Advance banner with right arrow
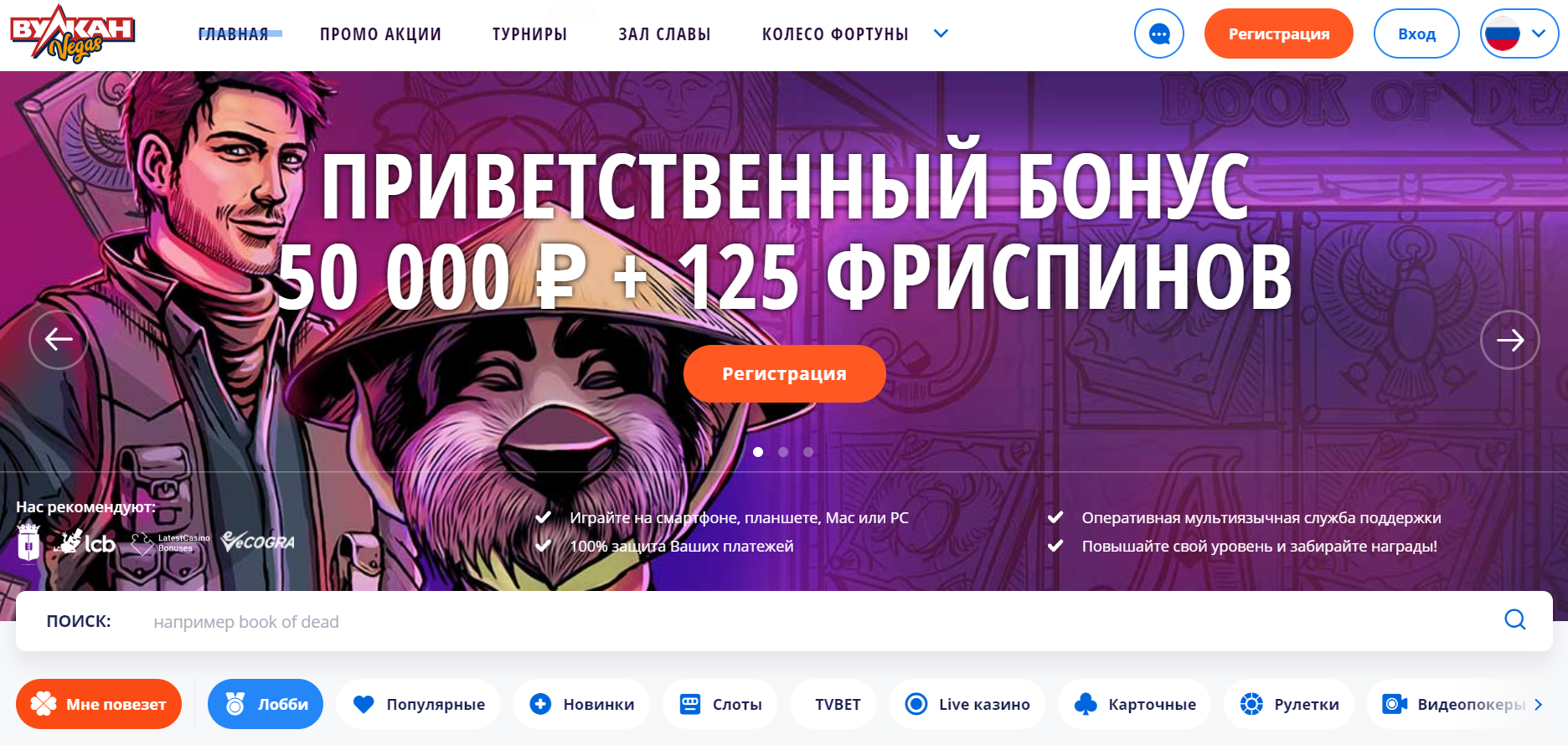1568x745 pixels. [x=1509, y=339]
